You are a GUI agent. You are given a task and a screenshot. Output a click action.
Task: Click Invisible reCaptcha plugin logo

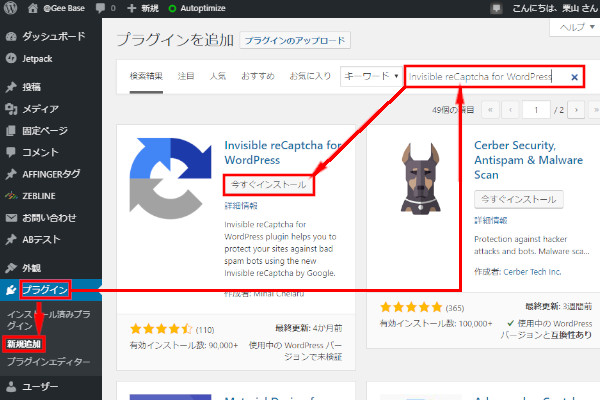(x=170, y=178)
